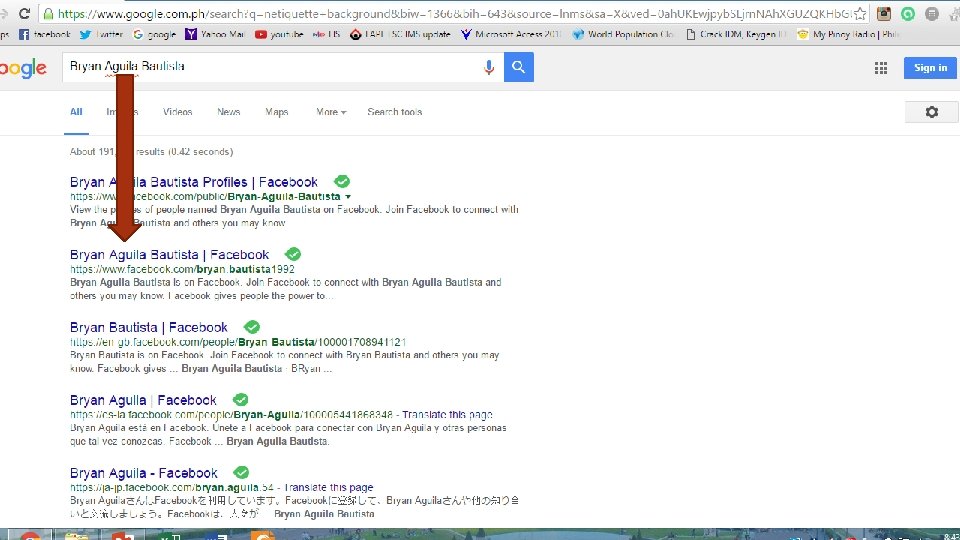Screen dimensions: 960x540
Task: Open the facebook bookmark
Action: tap(44, 34)
